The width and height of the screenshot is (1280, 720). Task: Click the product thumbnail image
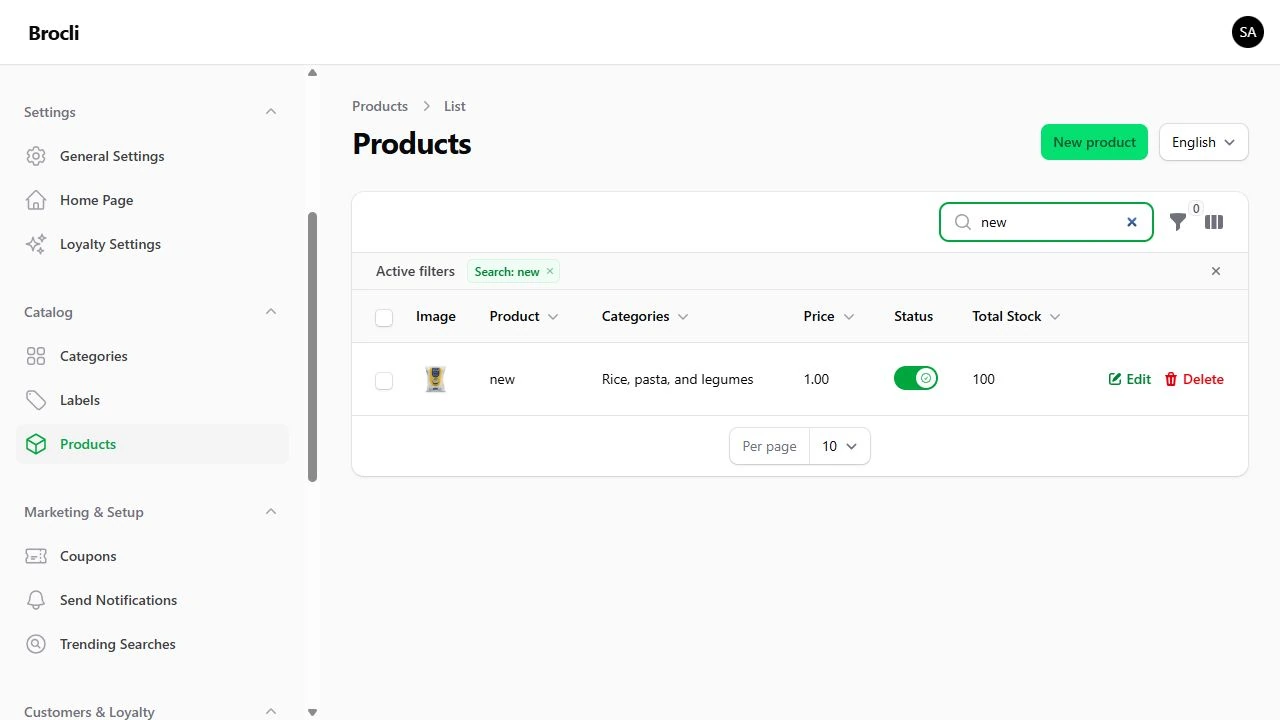pyautogui.click(x=435, y=379)
